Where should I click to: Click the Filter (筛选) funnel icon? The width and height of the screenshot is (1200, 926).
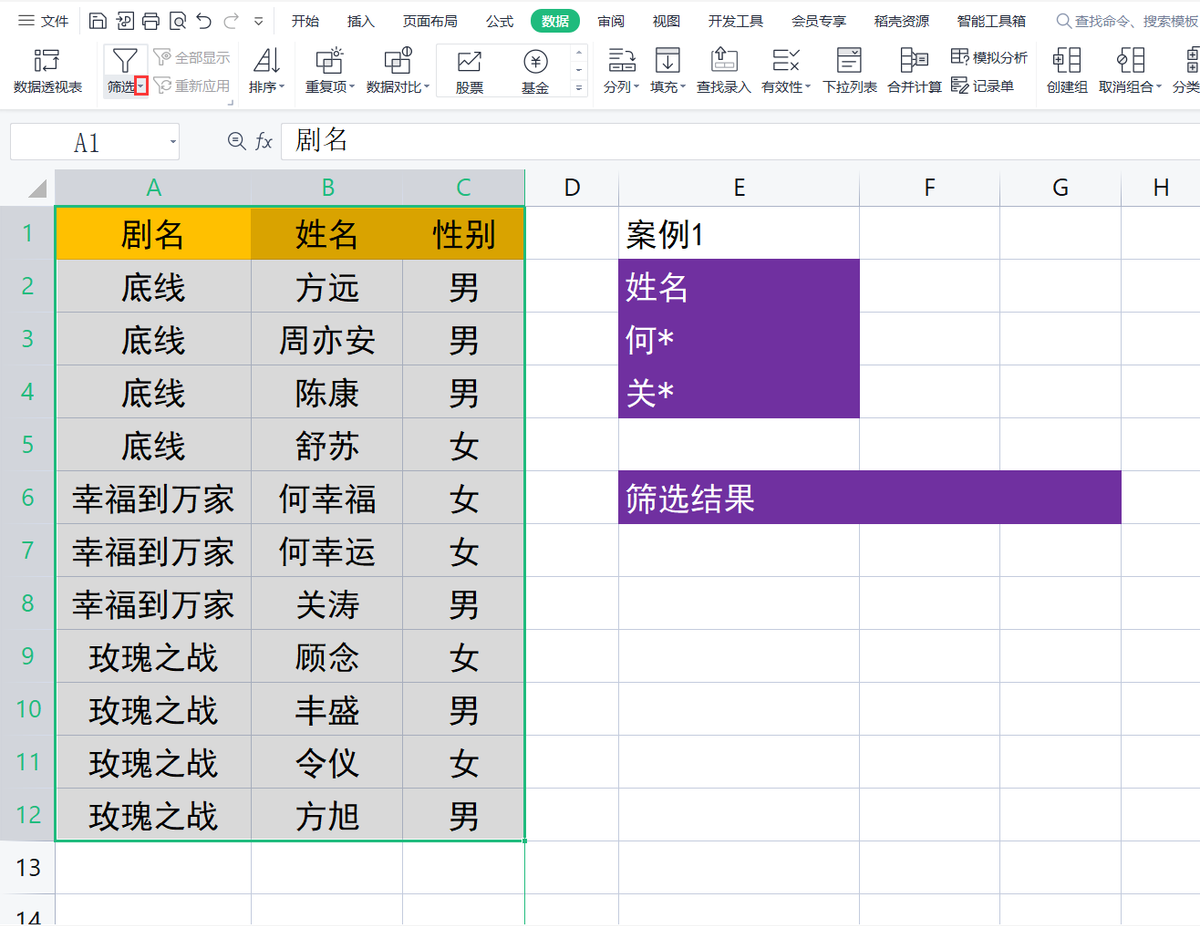point(124,62)
